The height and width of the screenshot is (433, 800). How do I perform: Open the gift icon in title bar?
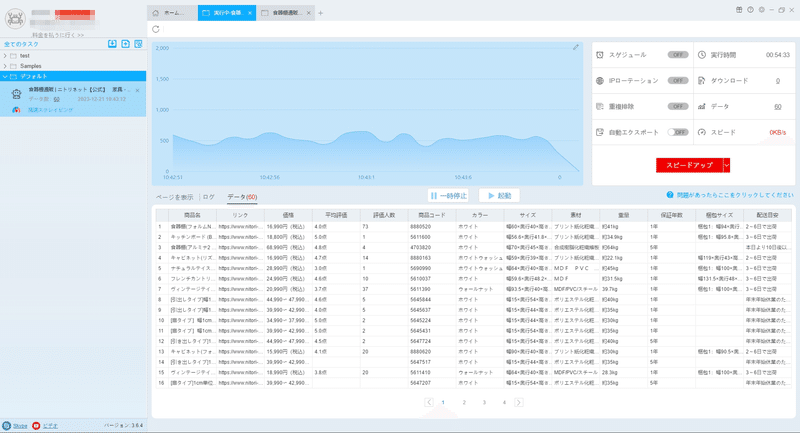tap(739, 10)
